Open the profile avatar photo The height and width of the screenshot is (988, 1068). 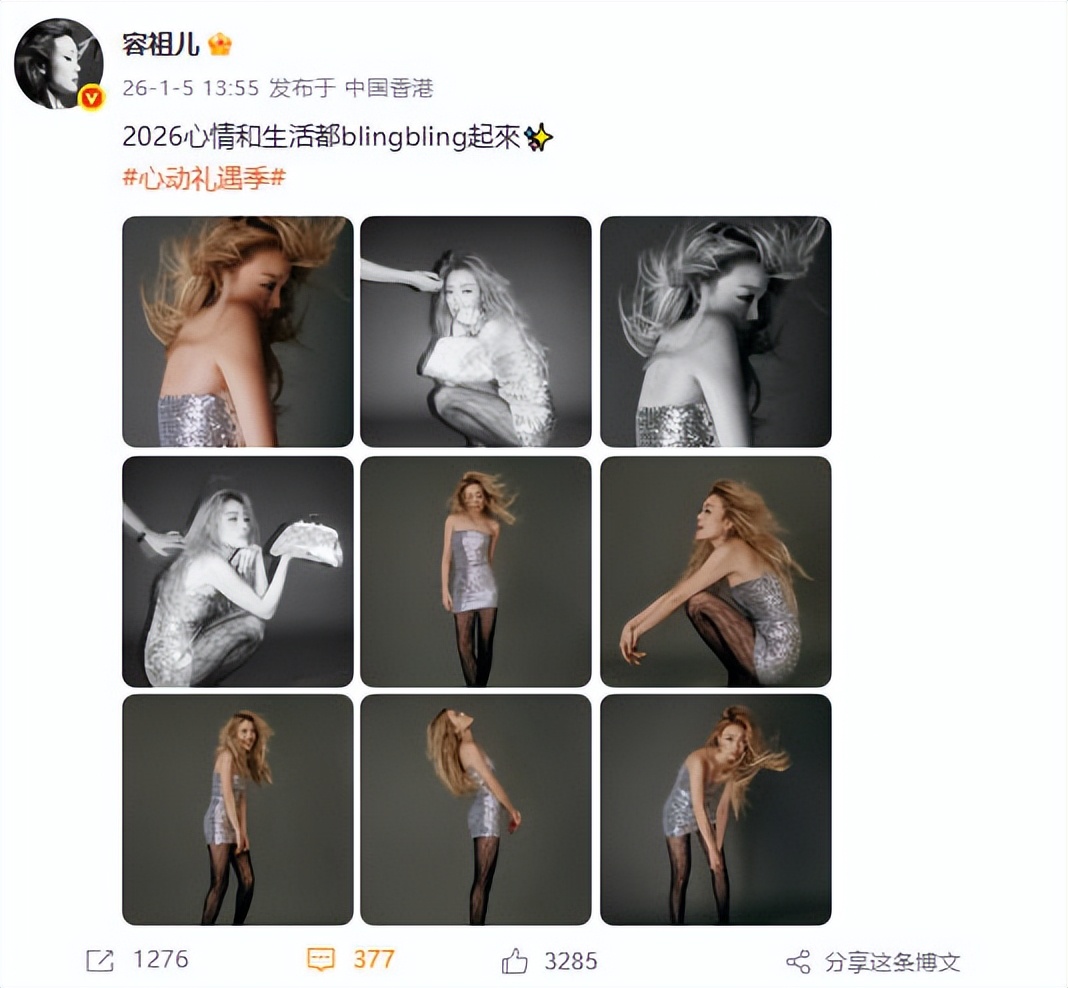[59, 63]
